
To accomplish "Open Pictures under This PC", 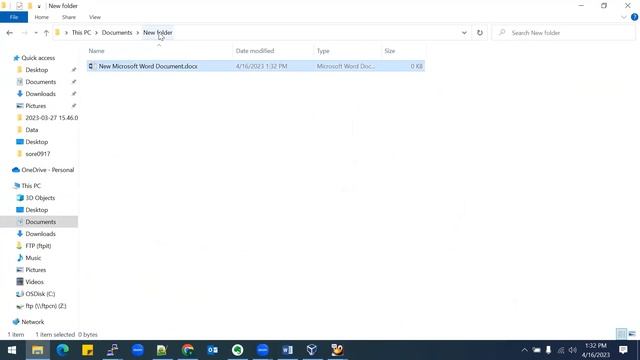I will tap(36, 270).
